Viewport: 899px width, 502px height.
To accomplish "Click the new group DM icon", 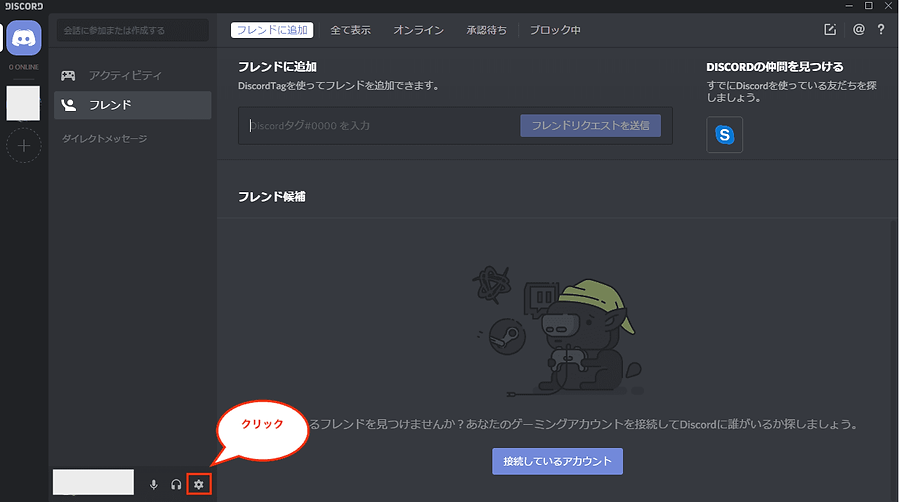I will [830, 29].
